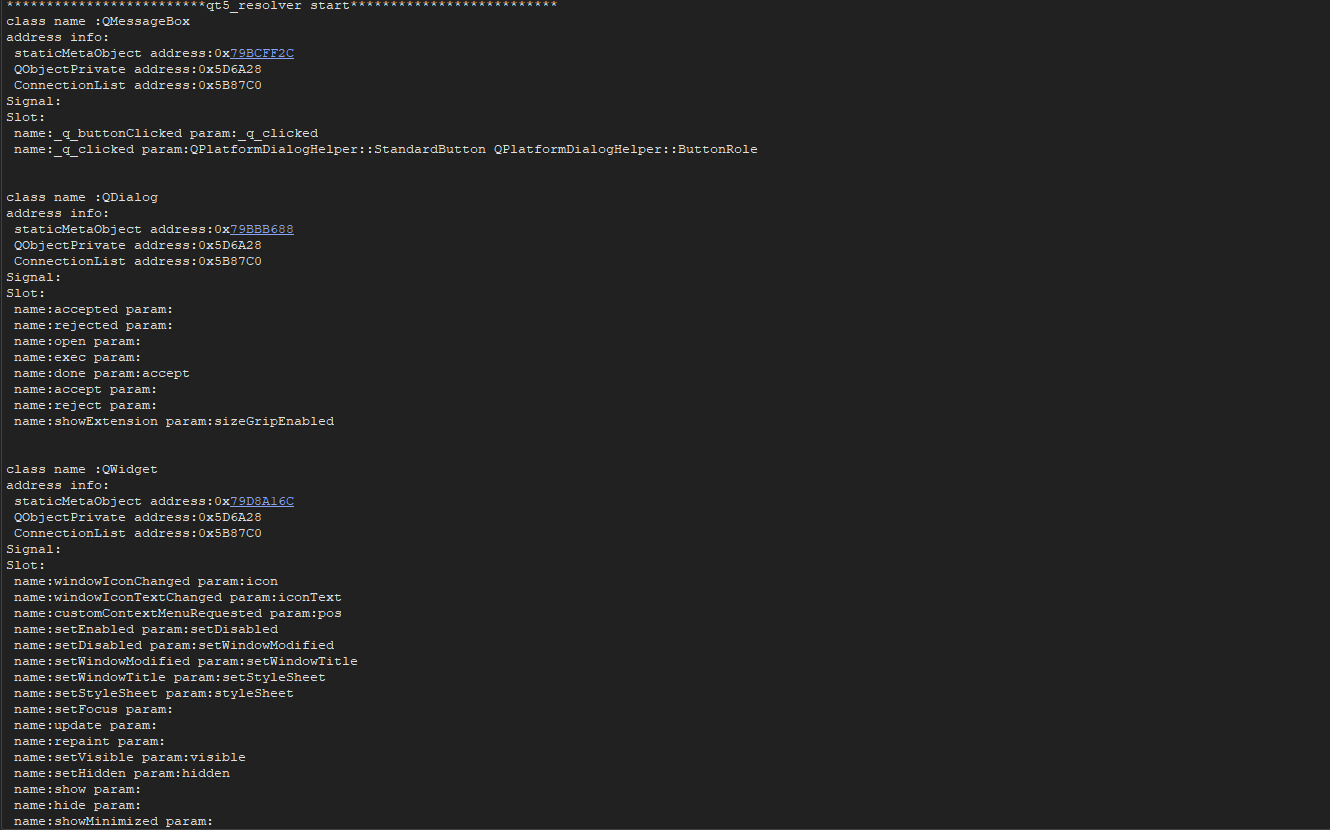Click the 'name:setVisible param:visible' line
Viewport: 1330px width, 830px height.
click(130, 757)
